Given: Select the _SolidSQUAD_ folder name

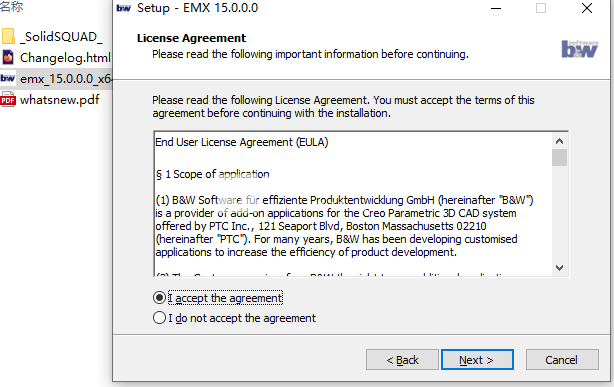Looking at the screenshot, I should click(x=61, y=37).
